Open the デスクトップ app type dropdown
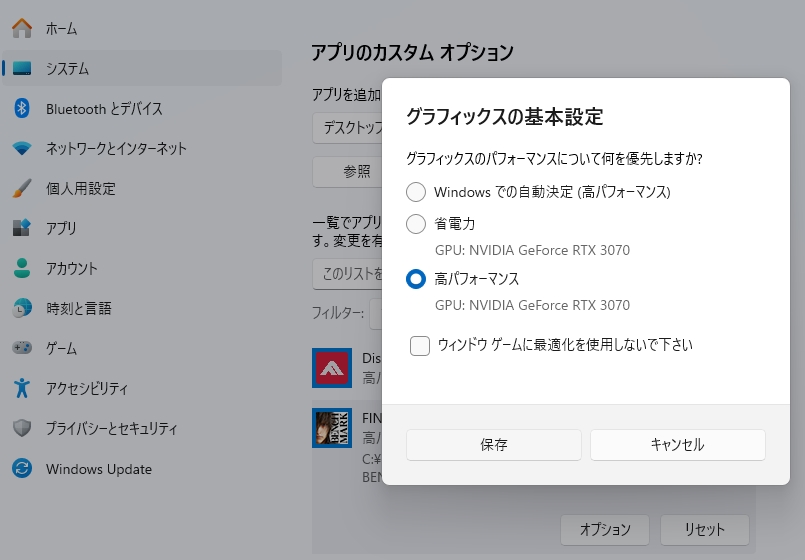Viewport: 805px width, 560px height. [348, 128]
